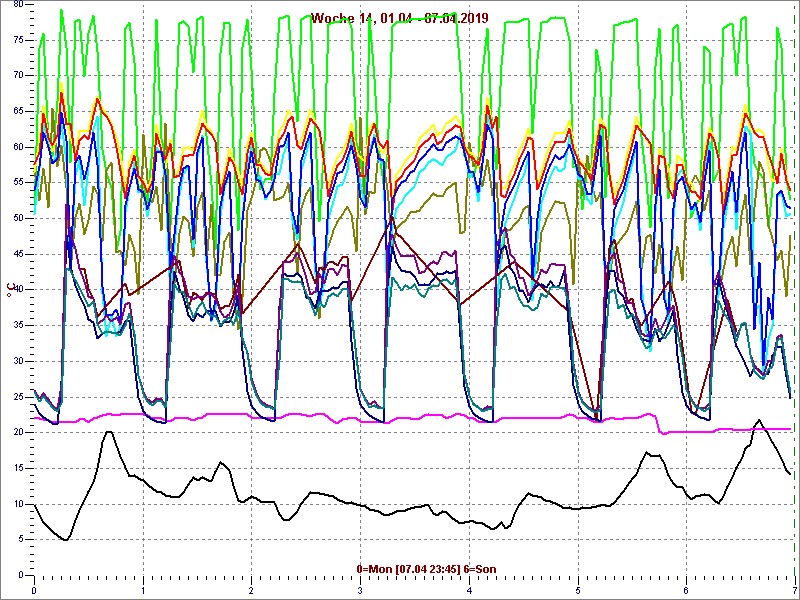Select the 65 tick label on temperature axis
Screen dimensions: 800x600
[x=18, y=111]
